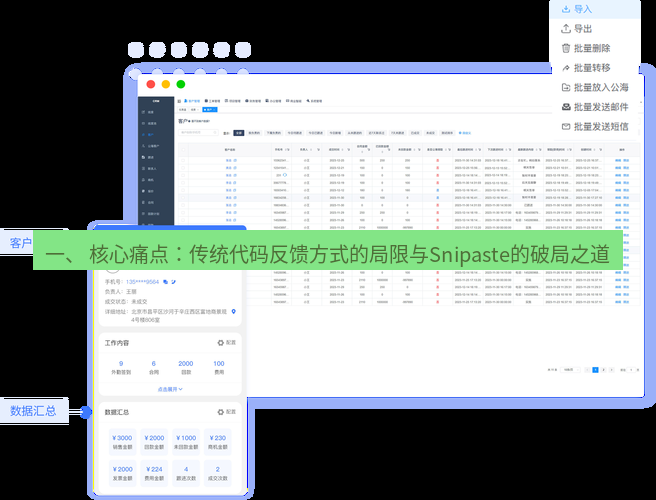Open the phone number link 135****9564

142,282
